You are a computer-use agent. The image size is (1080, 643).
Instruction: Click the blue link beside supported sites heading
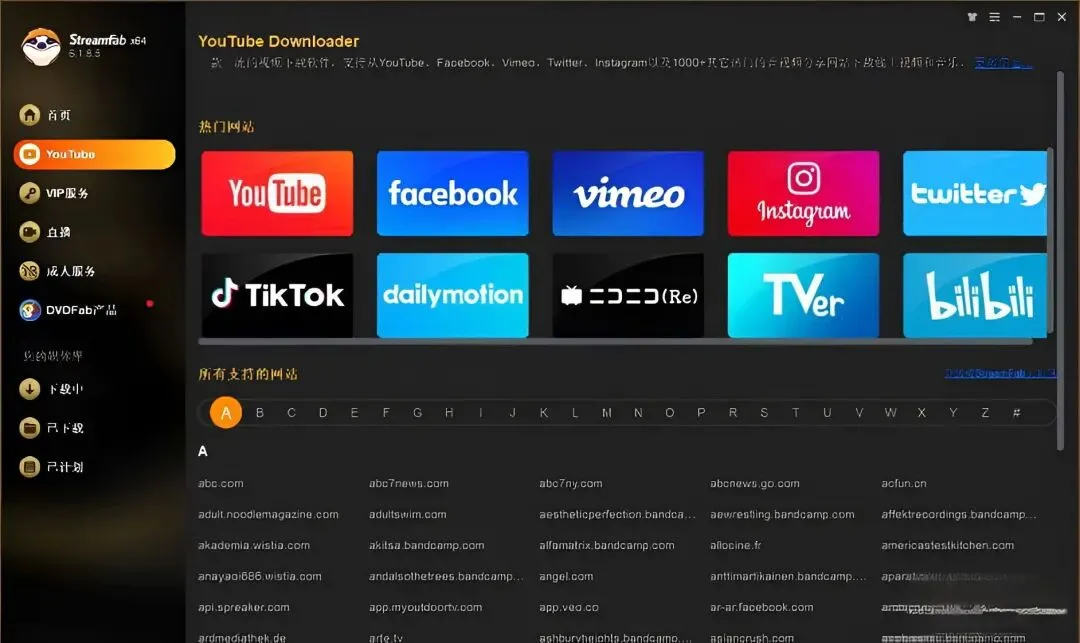click(1000, 373)
